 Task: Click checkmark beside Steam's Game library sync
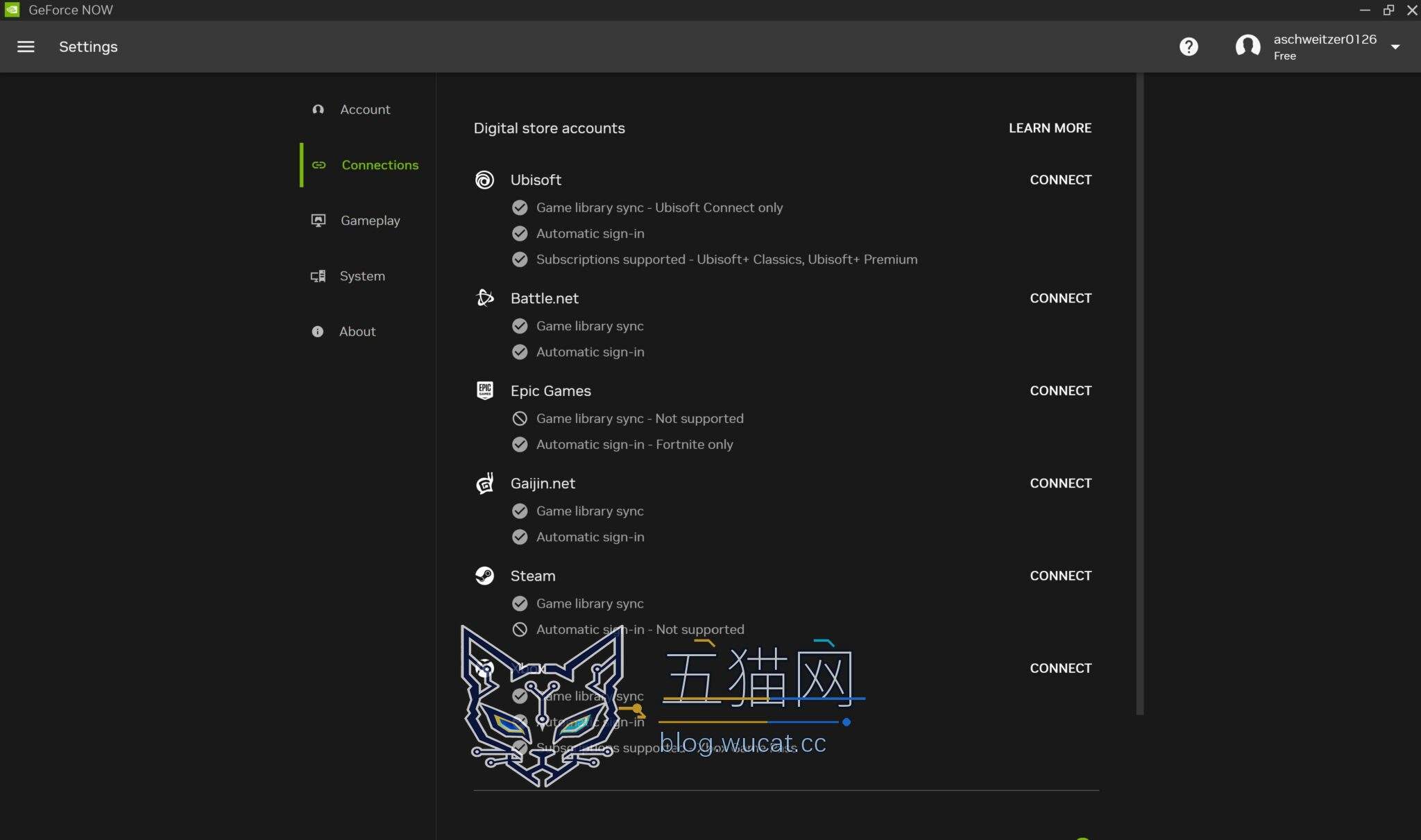pos(520,603)
